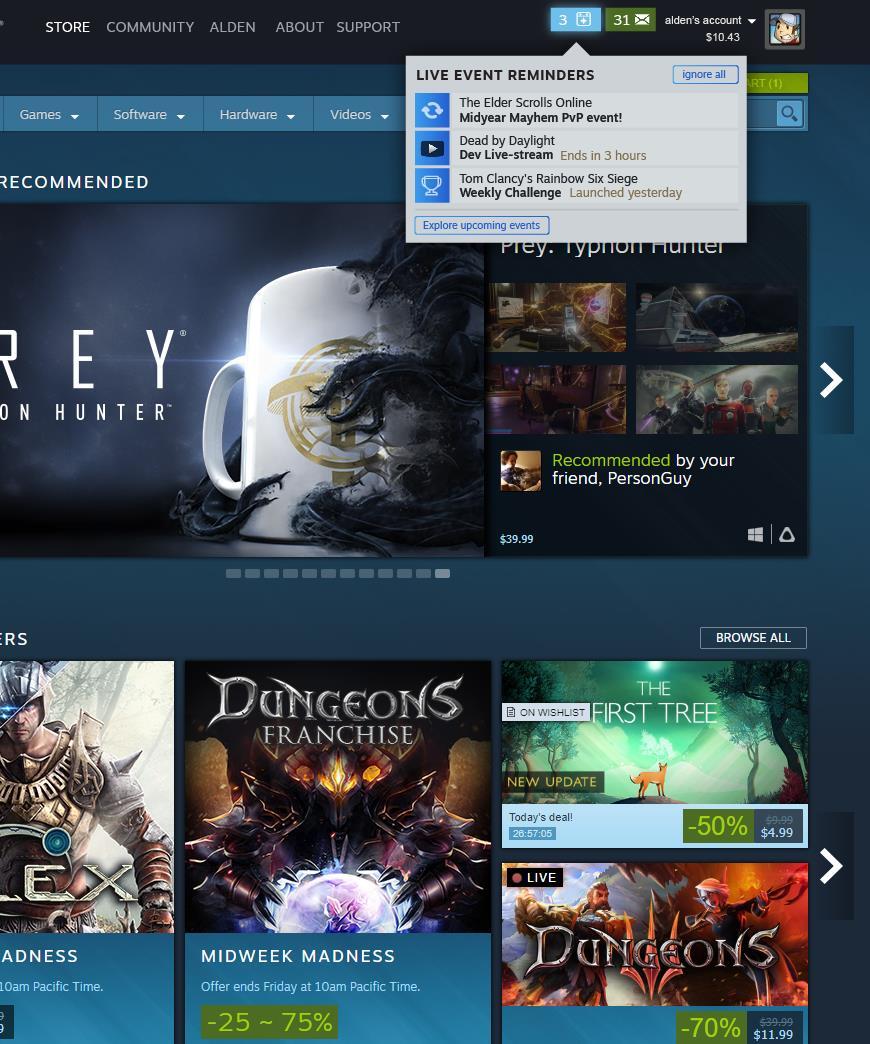870x1044 pixels.
Task: Open Dead by Daylight Dev Live-stream reminder
Action: [x=576, y=148]
